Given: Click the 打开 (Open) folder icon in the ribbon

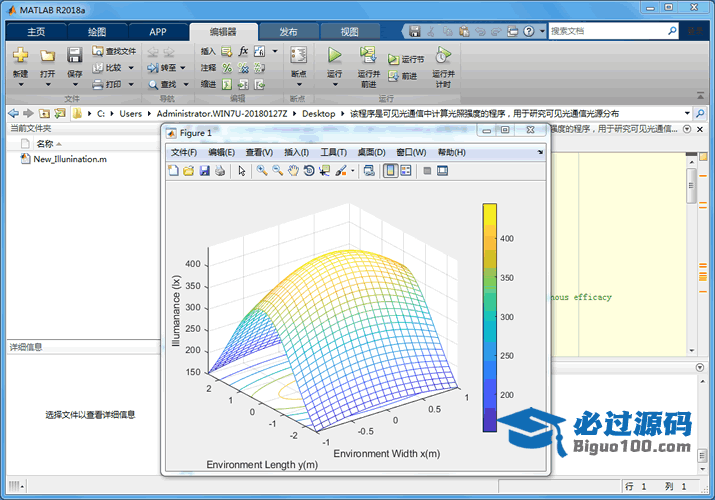Looking at the screenshot, I should (x=47, y=56).
